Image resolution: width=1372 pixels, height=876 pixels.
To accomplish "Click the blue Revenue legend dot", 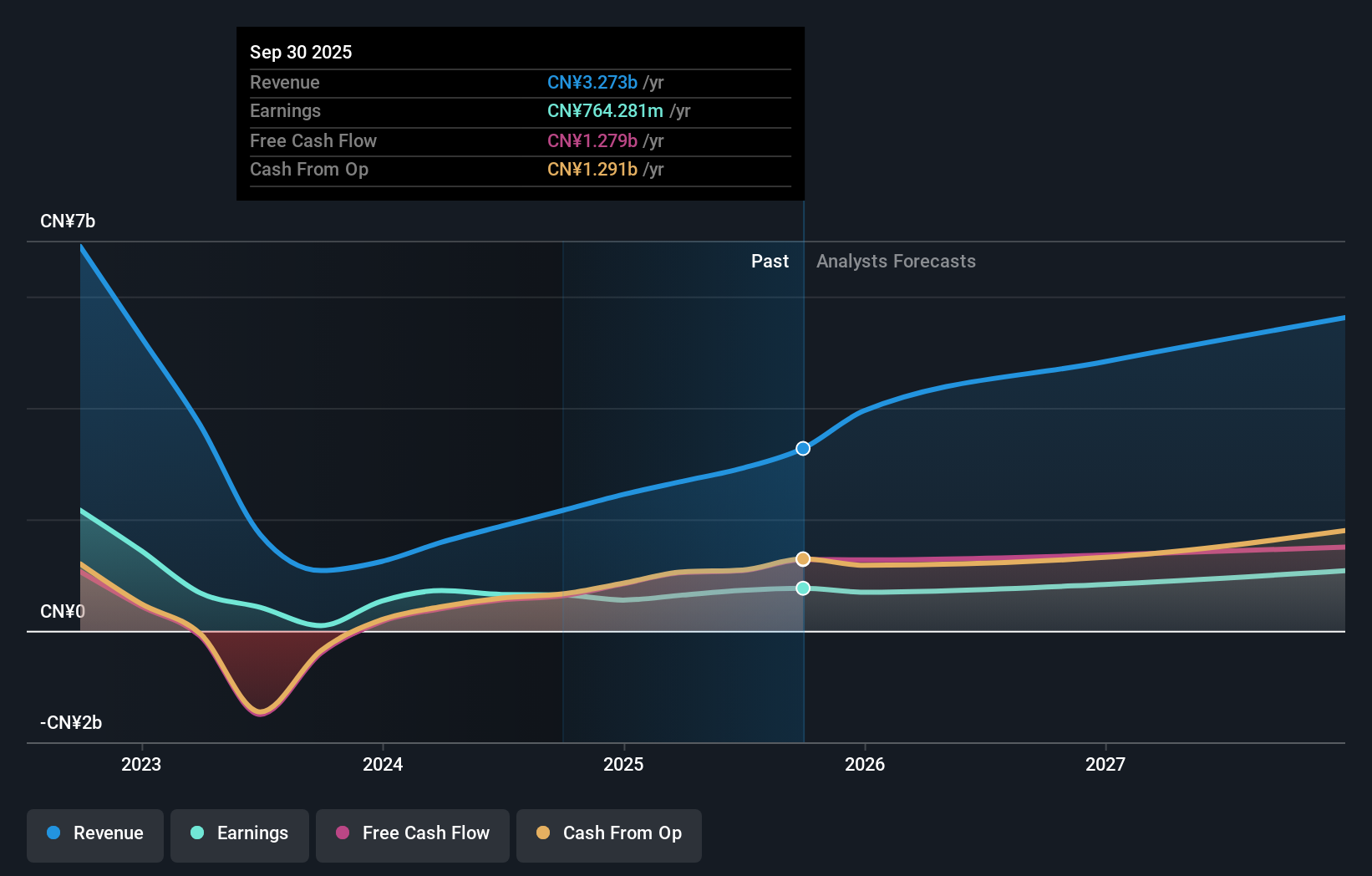I will click(x=53, y=833).
